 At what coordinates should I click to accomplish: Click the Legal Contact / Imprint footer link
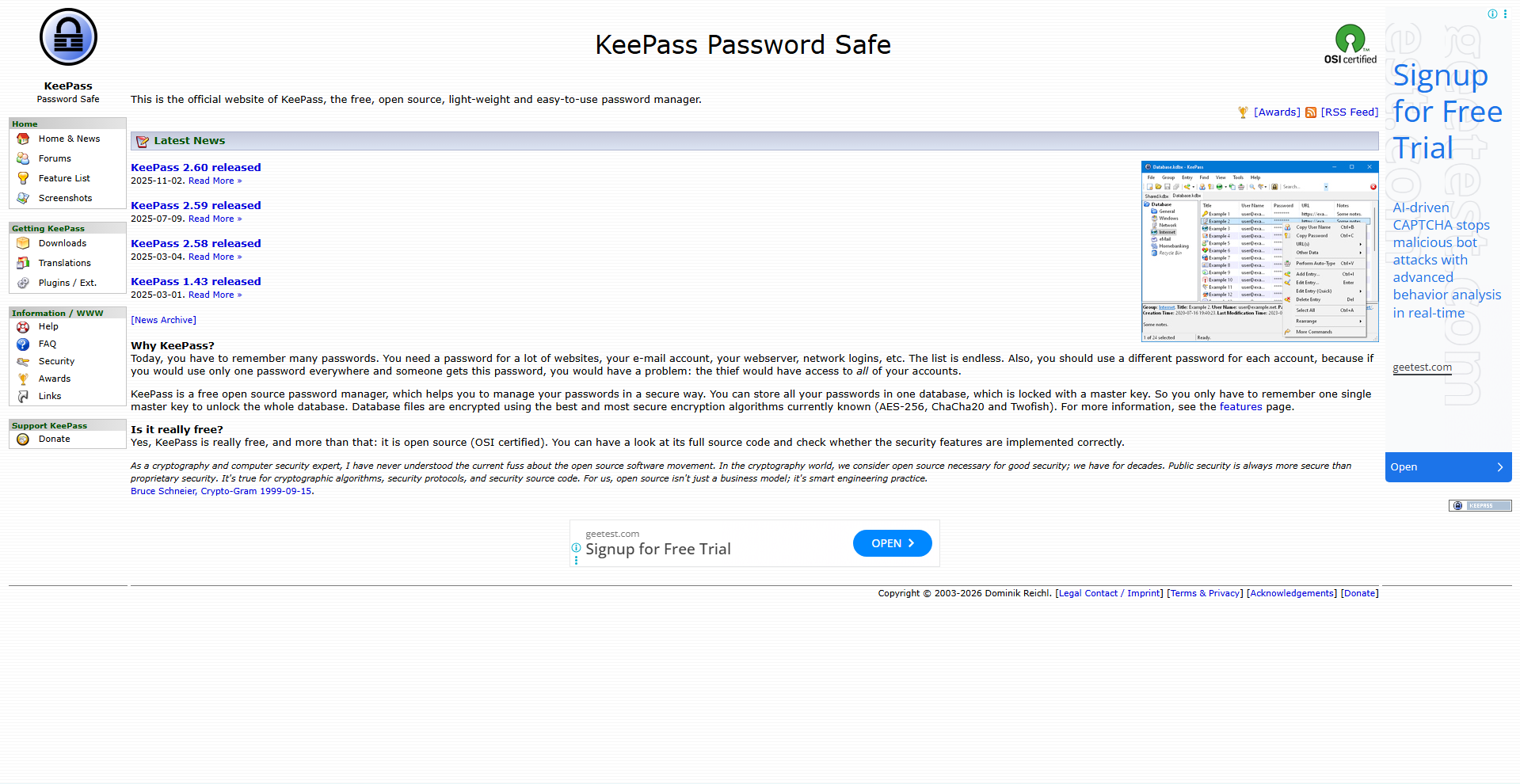1108,592
